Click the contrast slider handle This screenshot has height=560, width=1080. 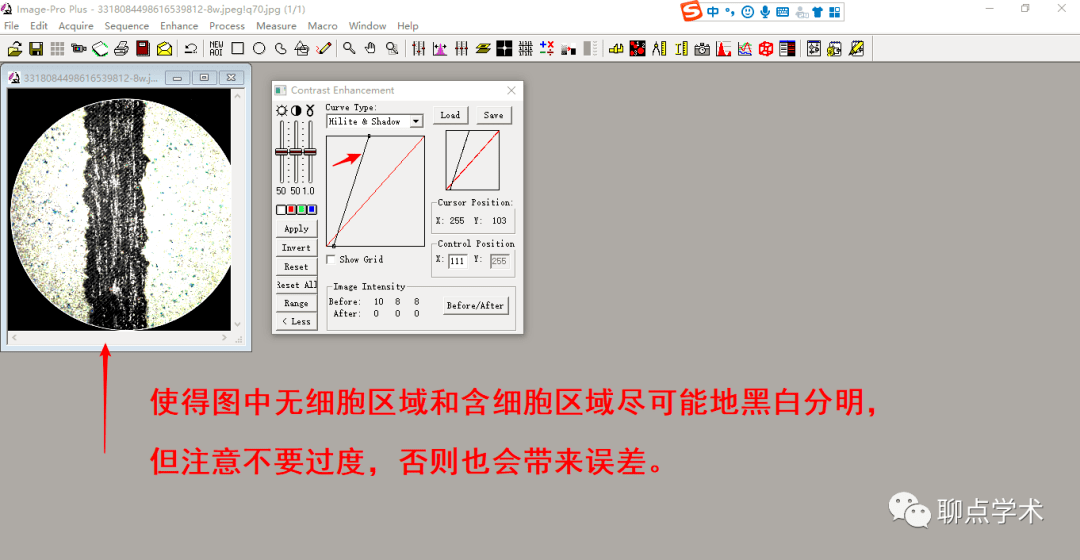point(295,152)
